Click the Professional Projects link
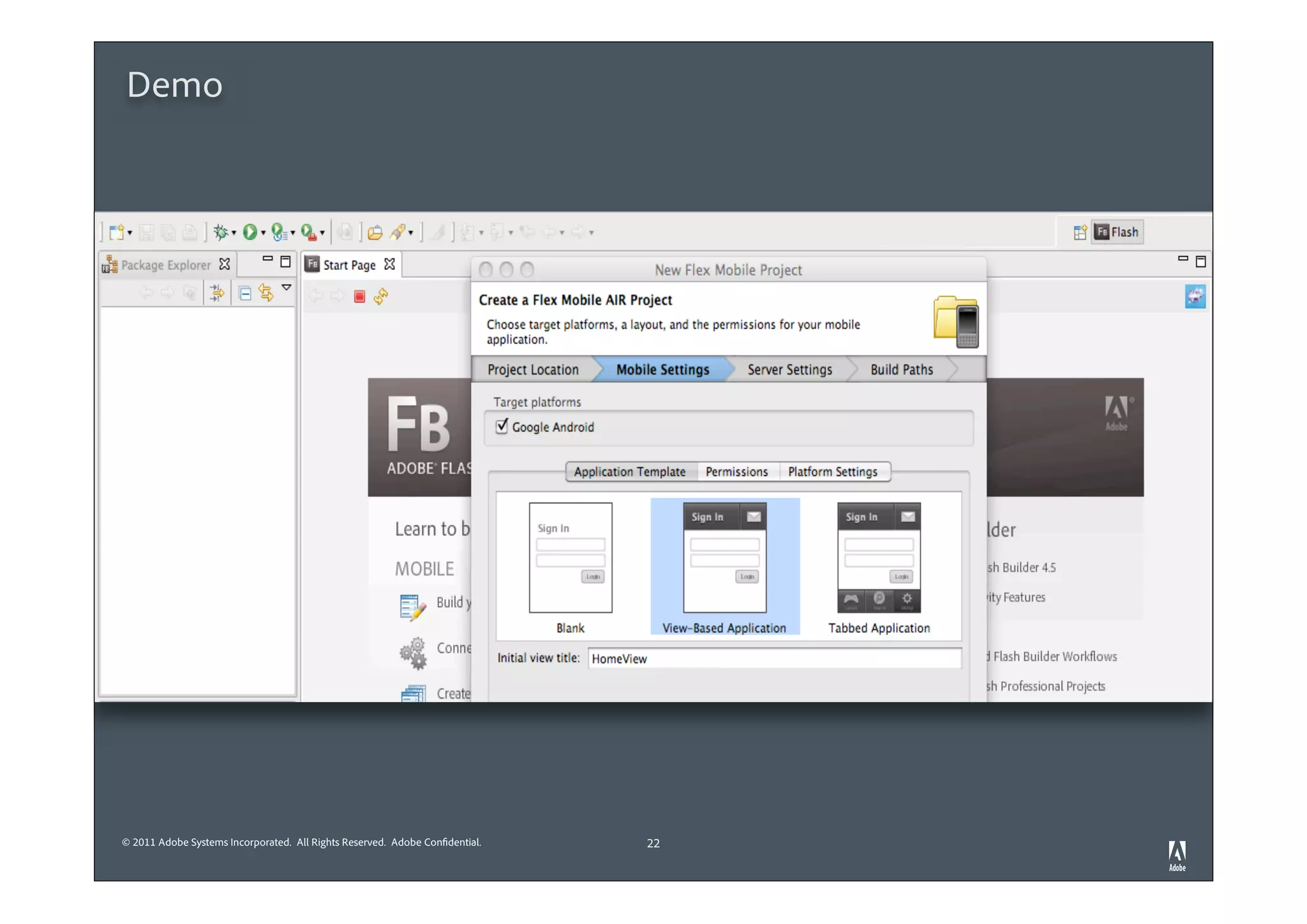 click(x=1047, y=686)
